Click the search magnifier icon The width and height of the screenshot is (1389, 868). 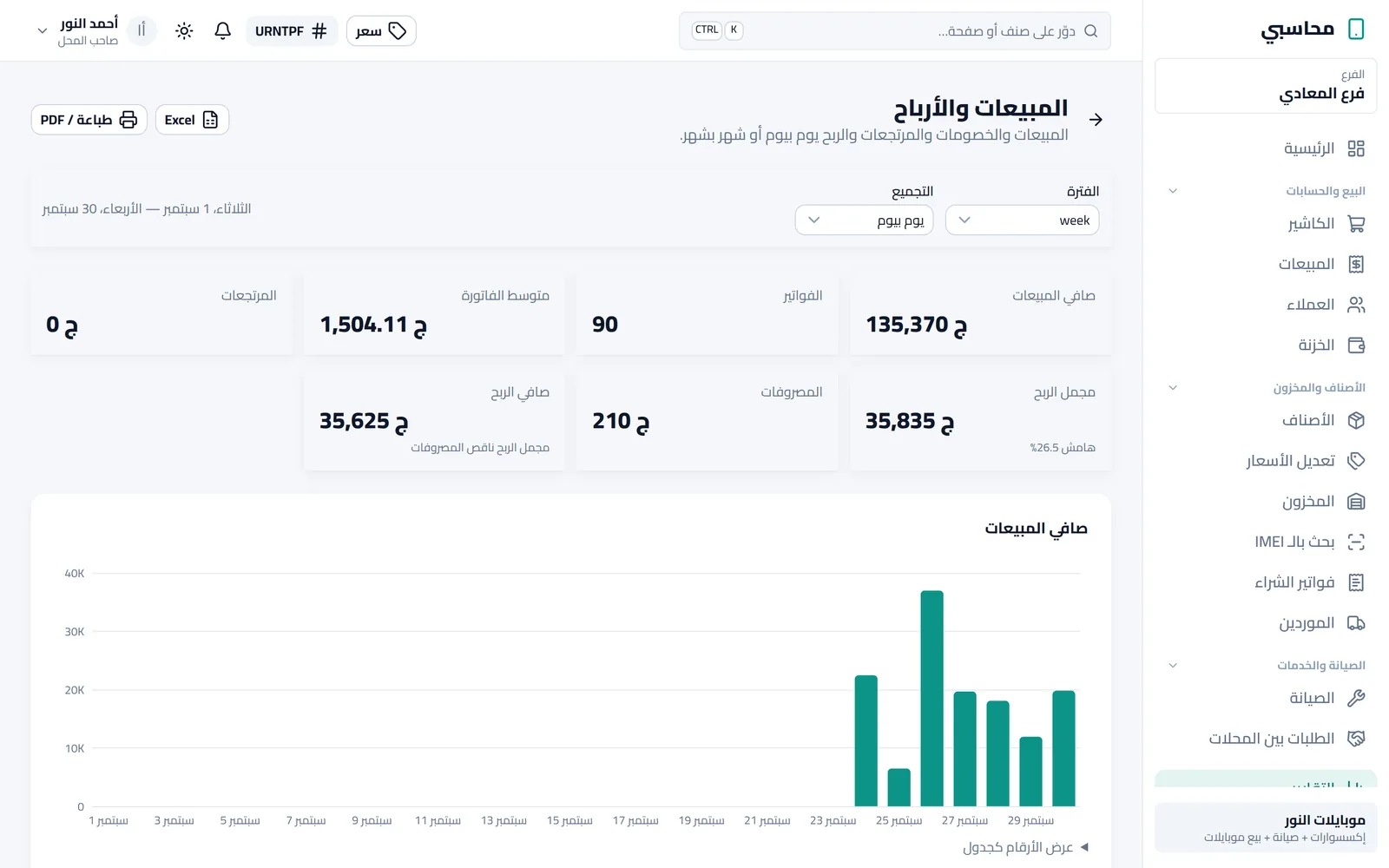1091,31
